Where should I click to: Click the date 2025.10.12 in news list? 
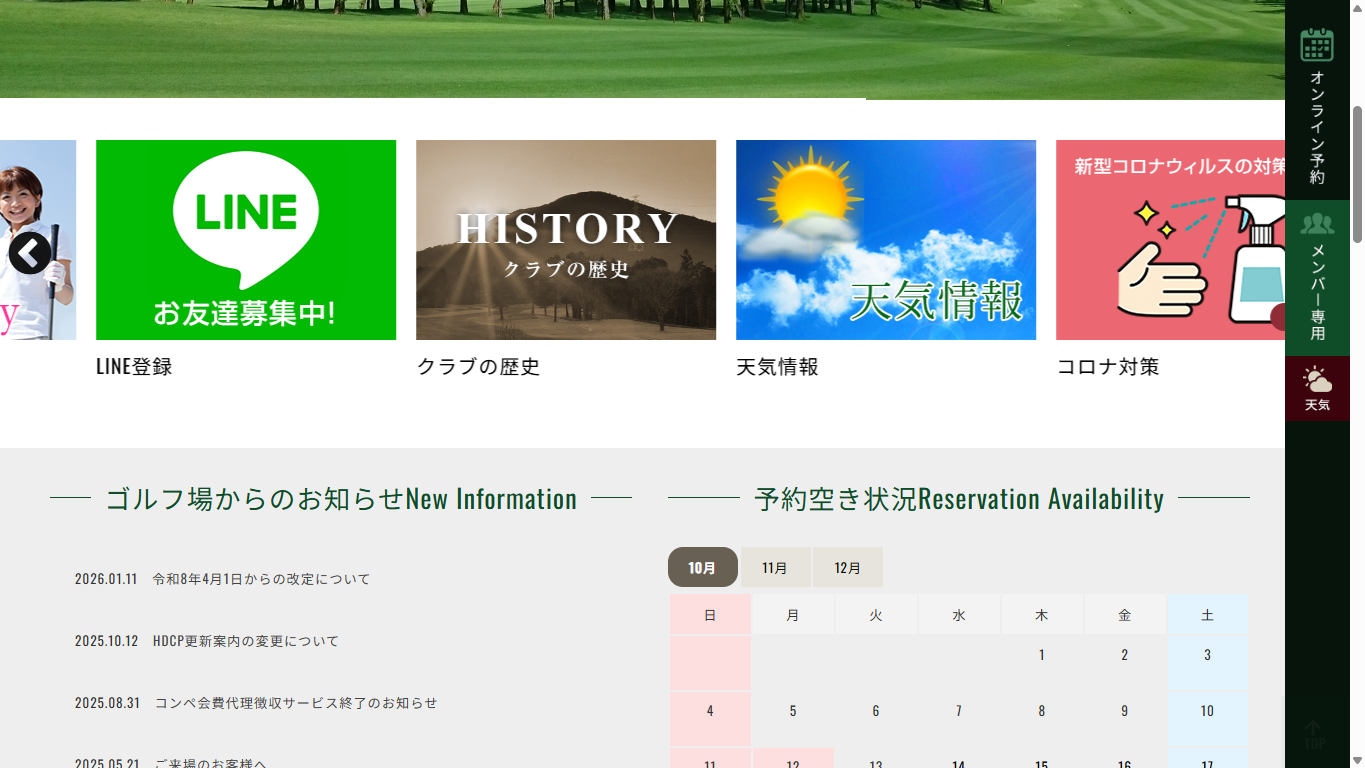coord(106,641)
